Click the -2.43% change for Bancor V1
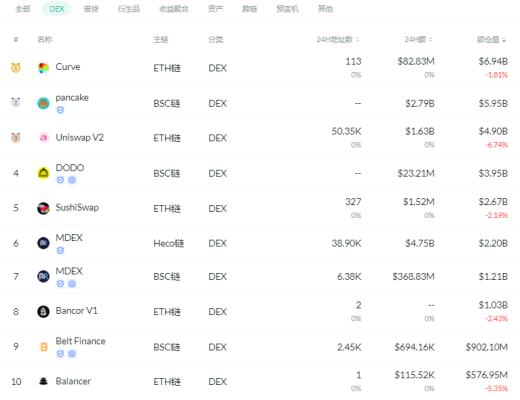The height and width of the screenshot is (400, 520). pyautogui.click(x=496, y=319)
